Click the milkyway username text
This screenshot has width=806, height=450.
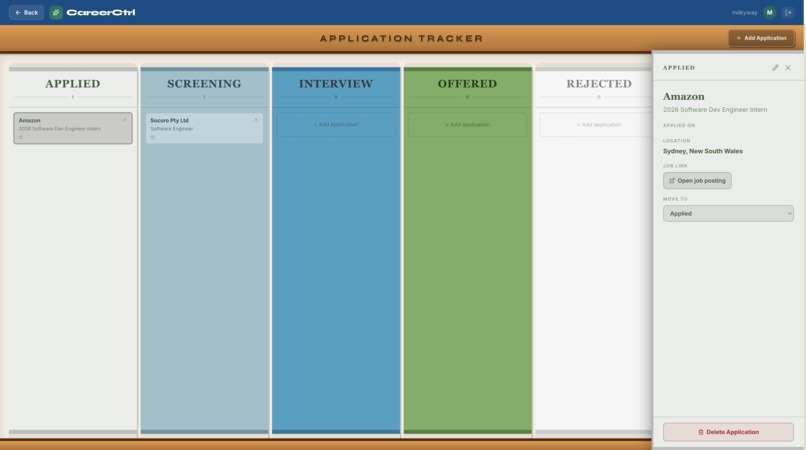point(744,12)
